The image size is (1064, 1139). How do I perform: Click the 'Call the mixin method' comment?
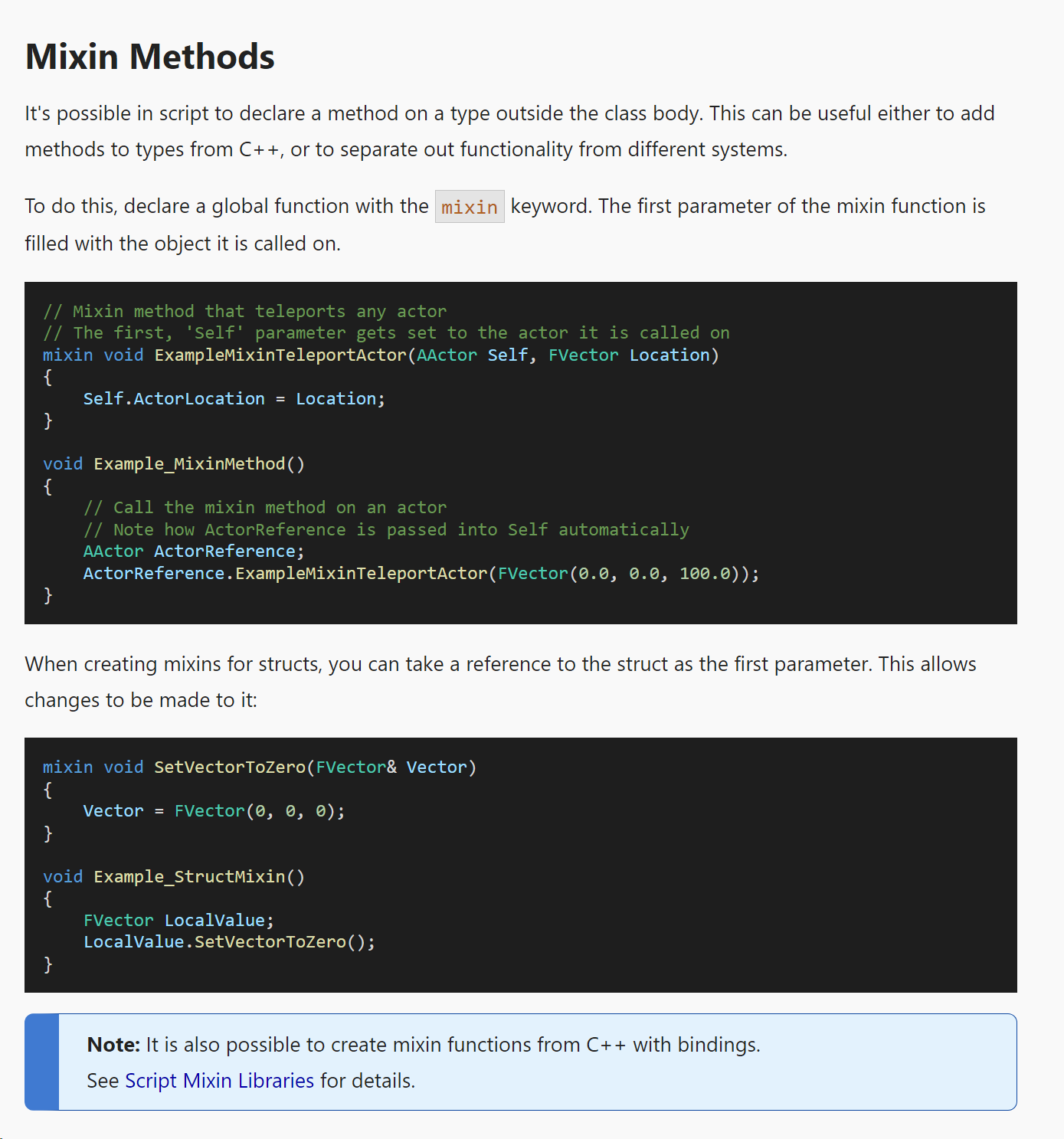[x=264, y=508]
